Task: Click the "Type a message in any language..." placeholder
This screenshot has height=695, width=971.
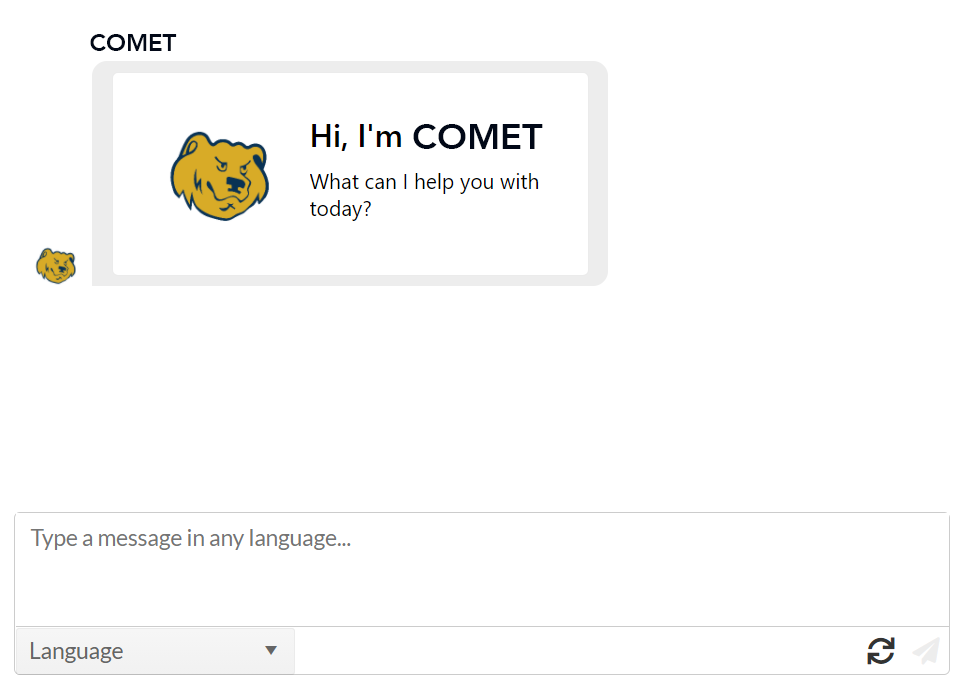Action: point(191,538)
